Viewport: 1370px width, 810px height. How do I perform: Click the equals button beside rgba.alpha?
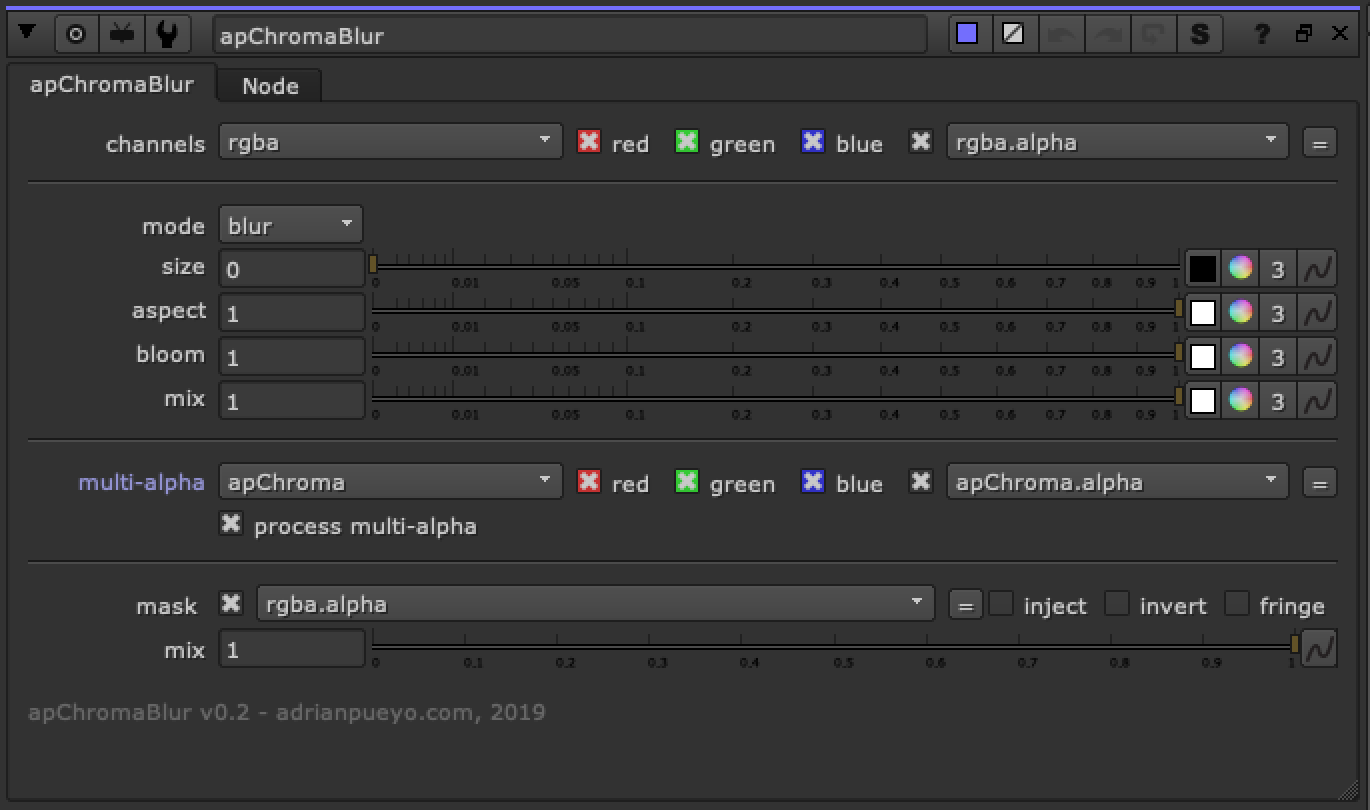pos(1319,141)
